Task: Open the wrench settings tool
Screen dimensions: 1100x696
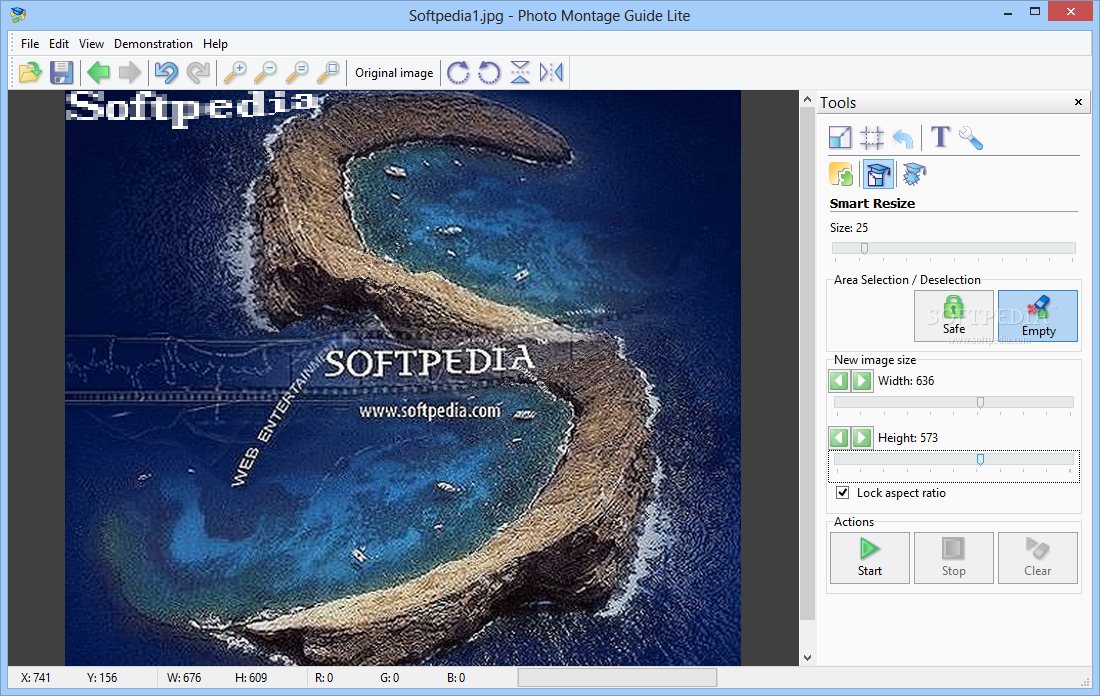Action: (971, 138)
